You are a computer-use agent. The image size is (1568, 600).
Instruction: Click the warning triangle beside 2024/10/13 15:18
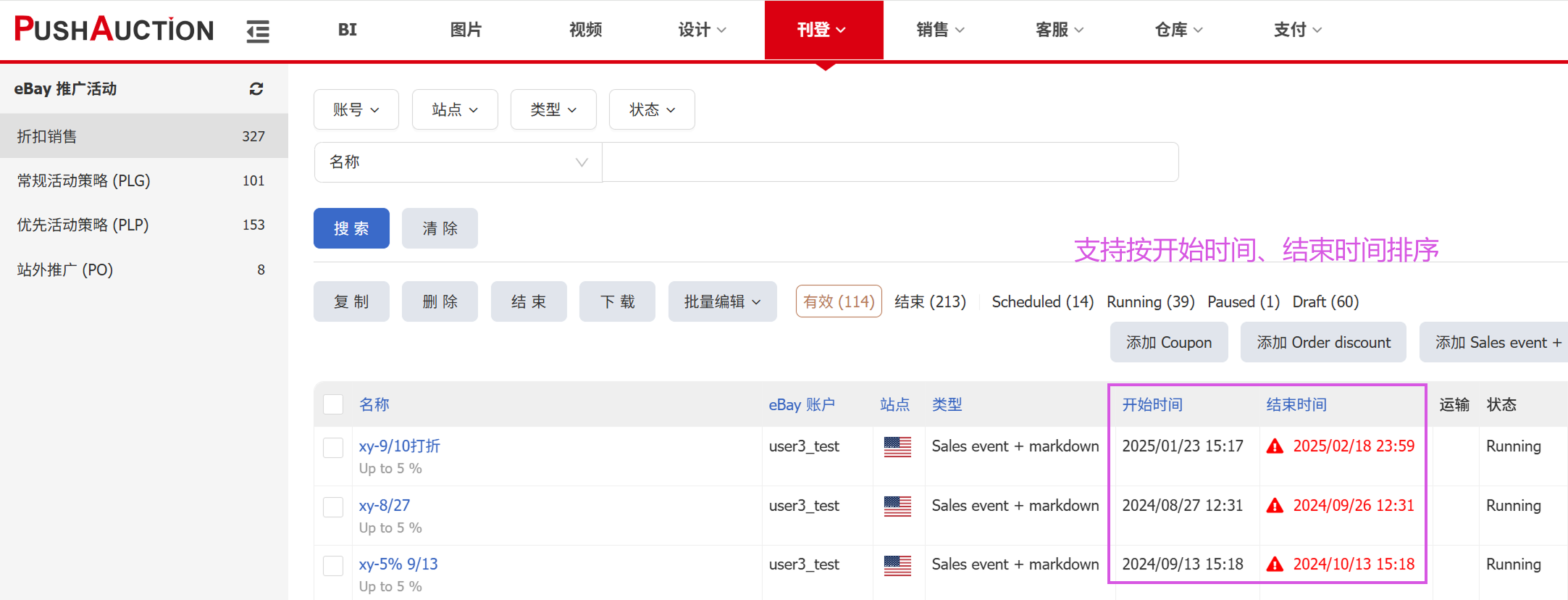pos(1275,564)
